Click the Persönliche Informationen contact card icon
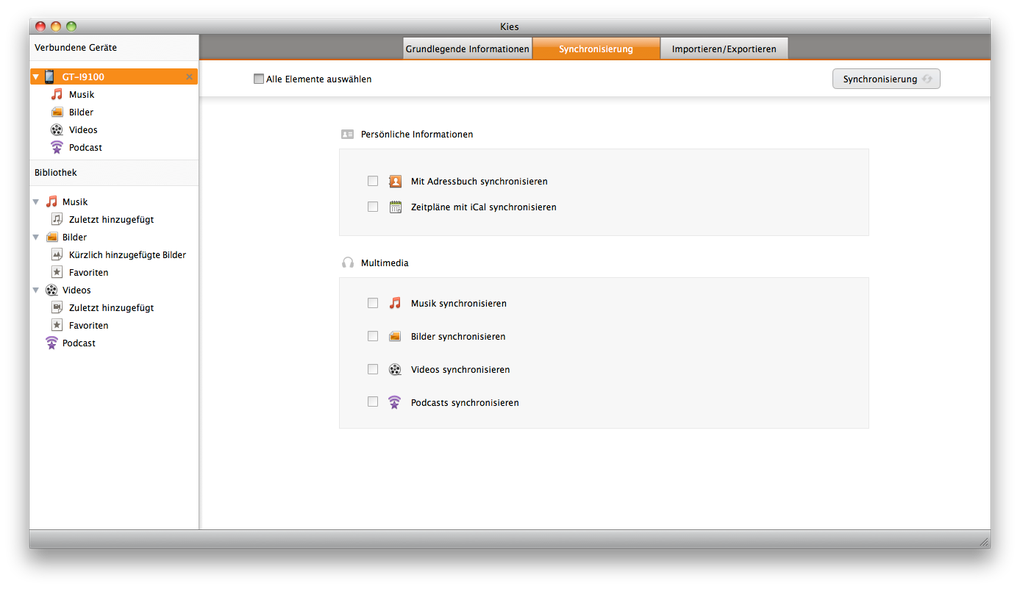This screenshot has width=1020, height=589. (x=347, y=134)
